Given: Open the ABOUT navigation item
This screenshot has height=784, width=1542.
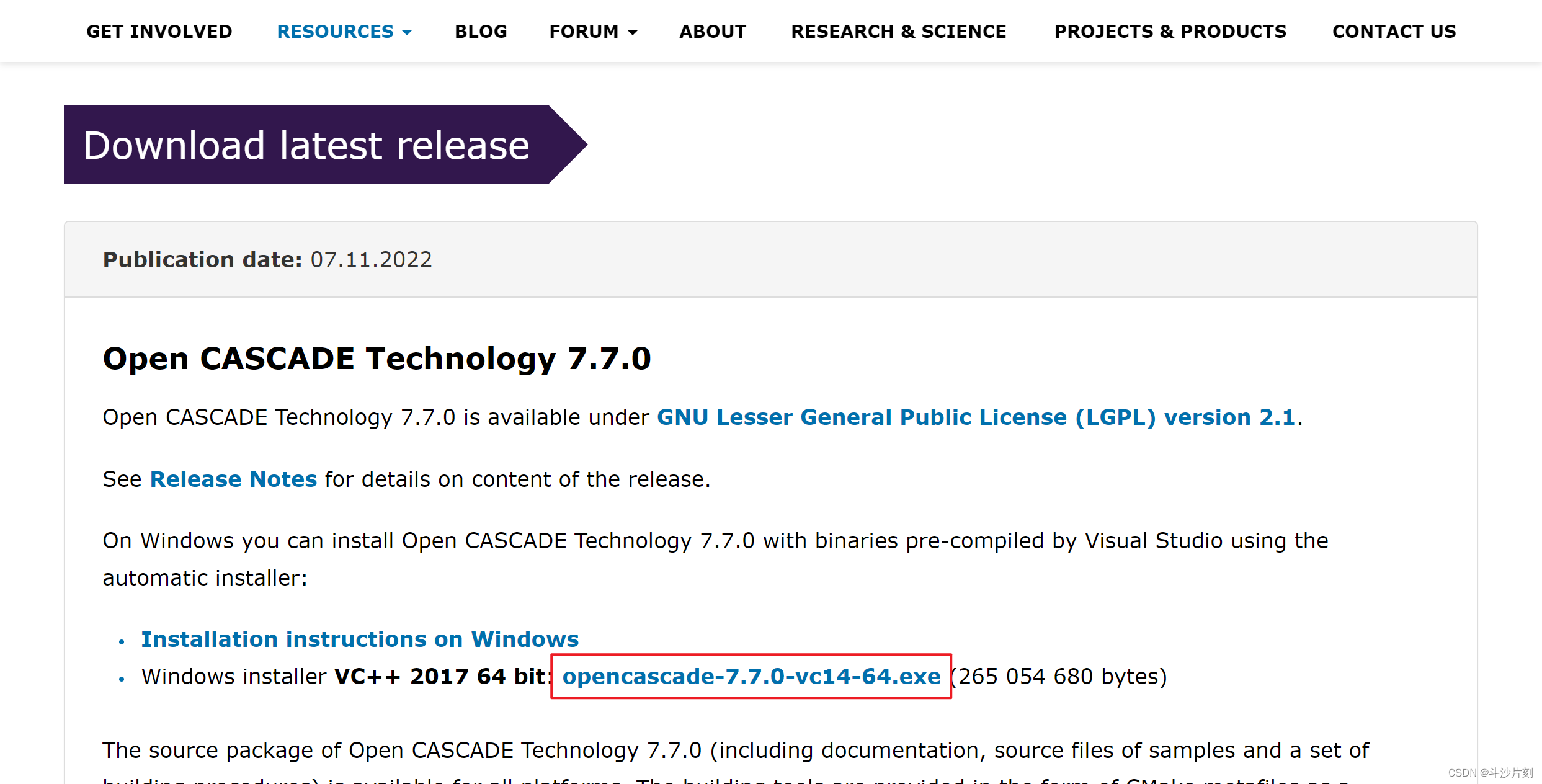Looking at the screenshot, I should click(x=713, y=32).
